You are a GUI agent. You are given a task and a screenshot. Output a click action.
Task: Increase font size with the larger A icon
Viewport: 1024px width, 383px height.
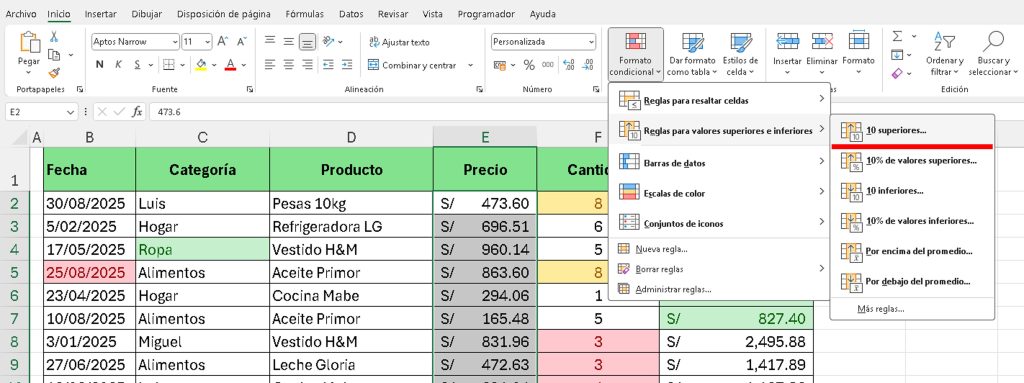point(223,42)
